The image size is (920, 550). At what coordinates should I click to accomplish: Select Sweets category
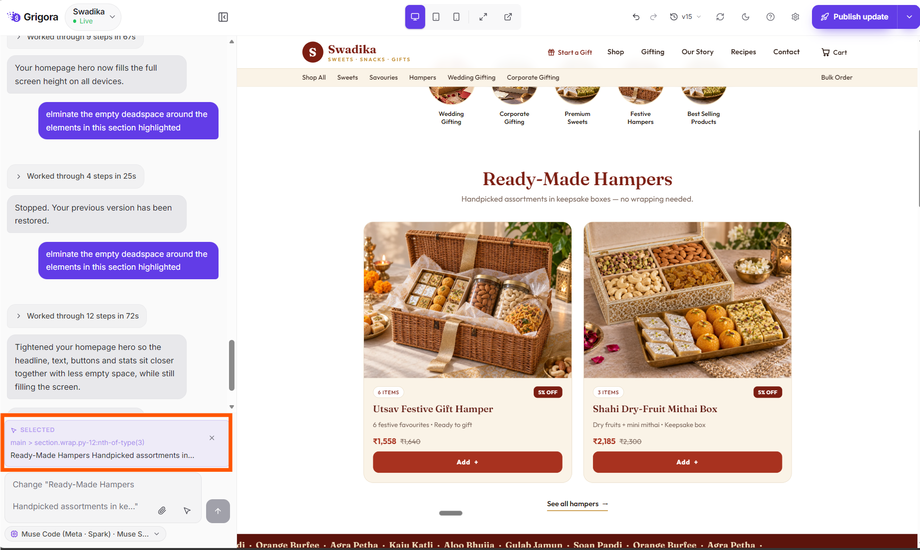click(x=347, y=77)
